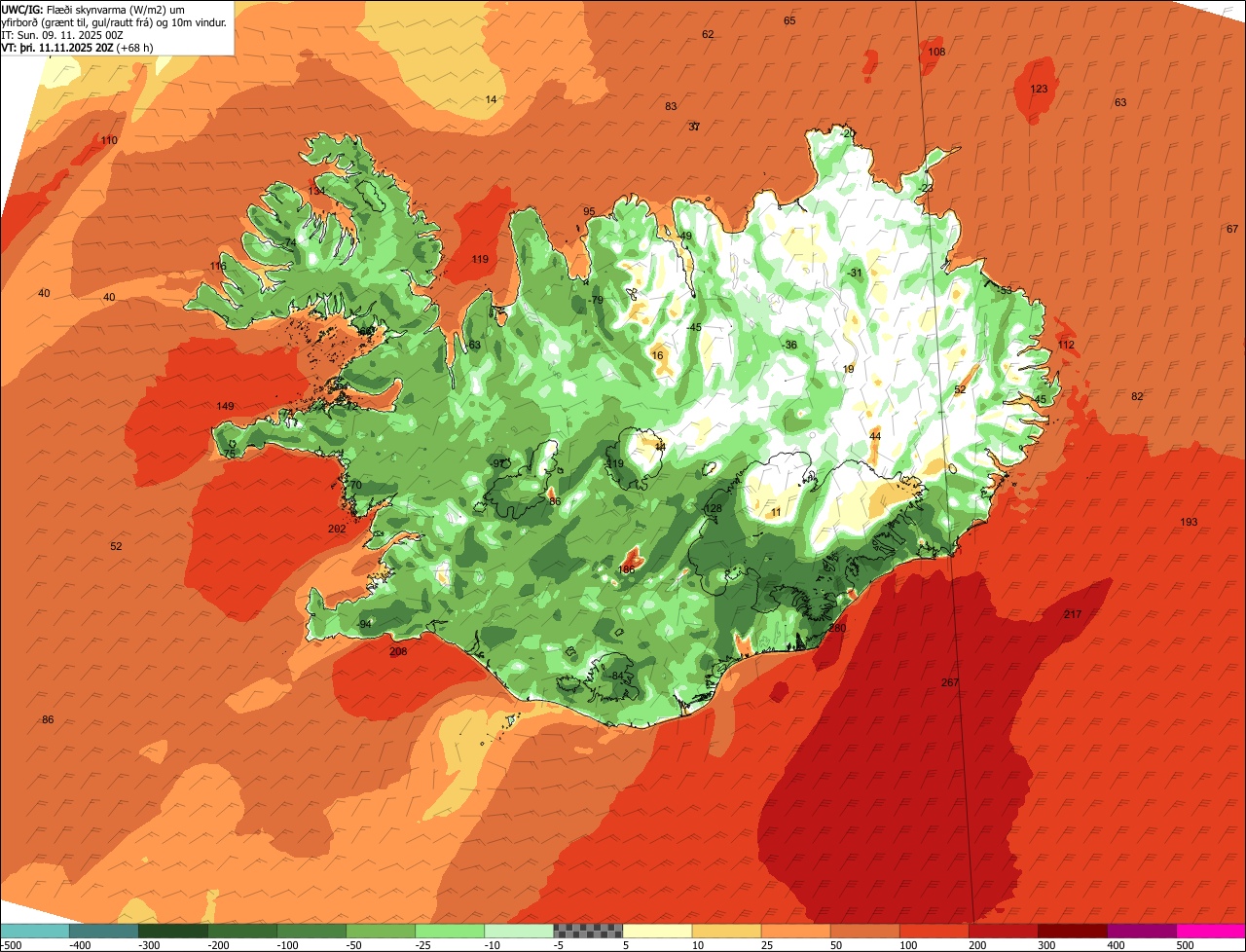Click the legend label '-500'

[x=11, y=945]
